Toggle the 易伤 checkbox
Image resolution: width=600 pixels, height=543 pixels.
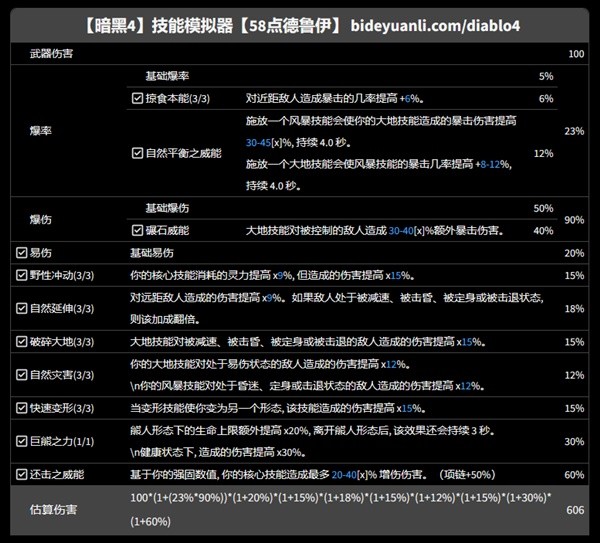click(x=21, y=253)
